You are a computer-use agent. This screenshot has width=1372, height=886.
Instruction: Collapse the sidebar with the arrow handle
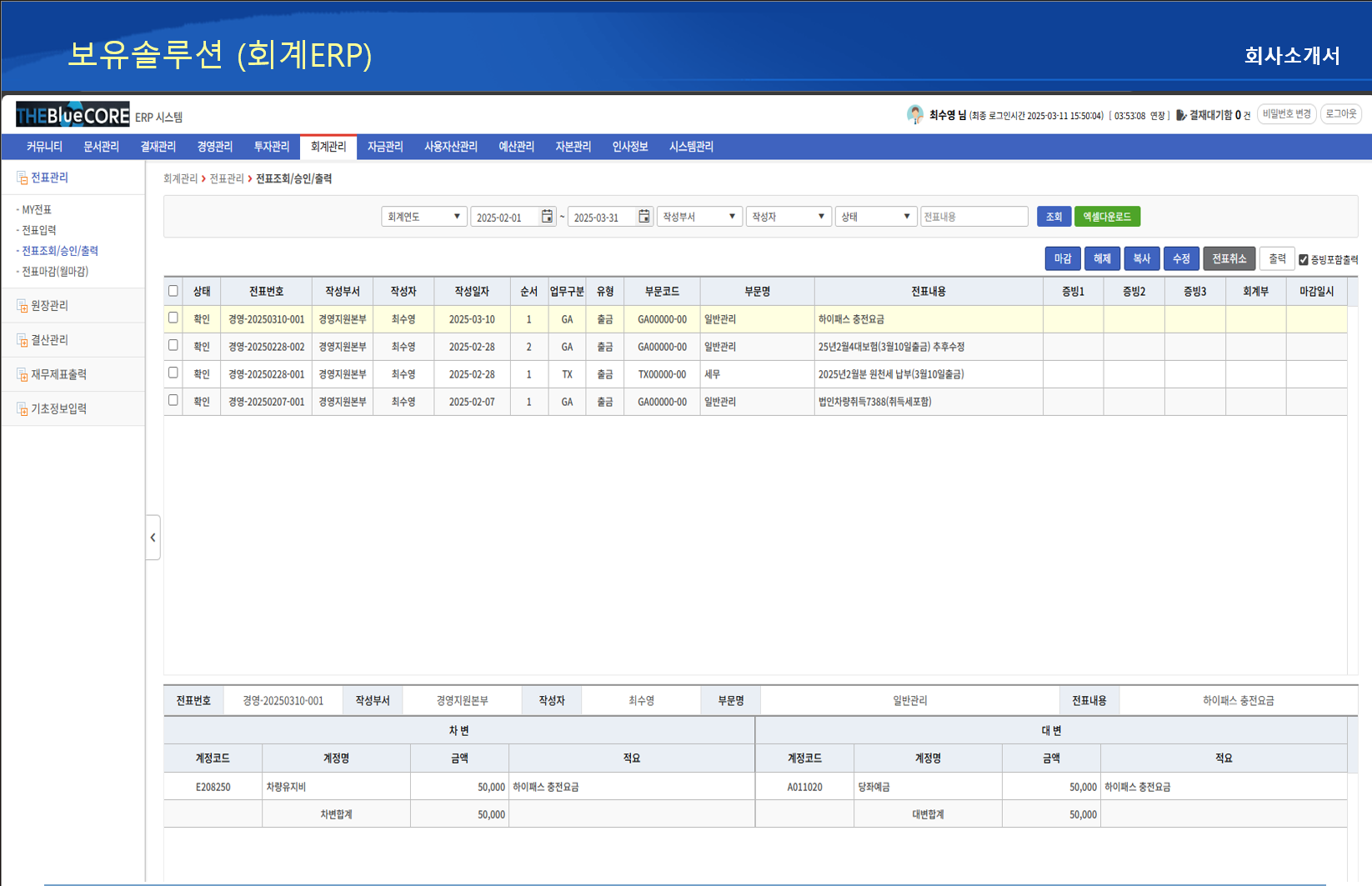(x=153, y=538)
